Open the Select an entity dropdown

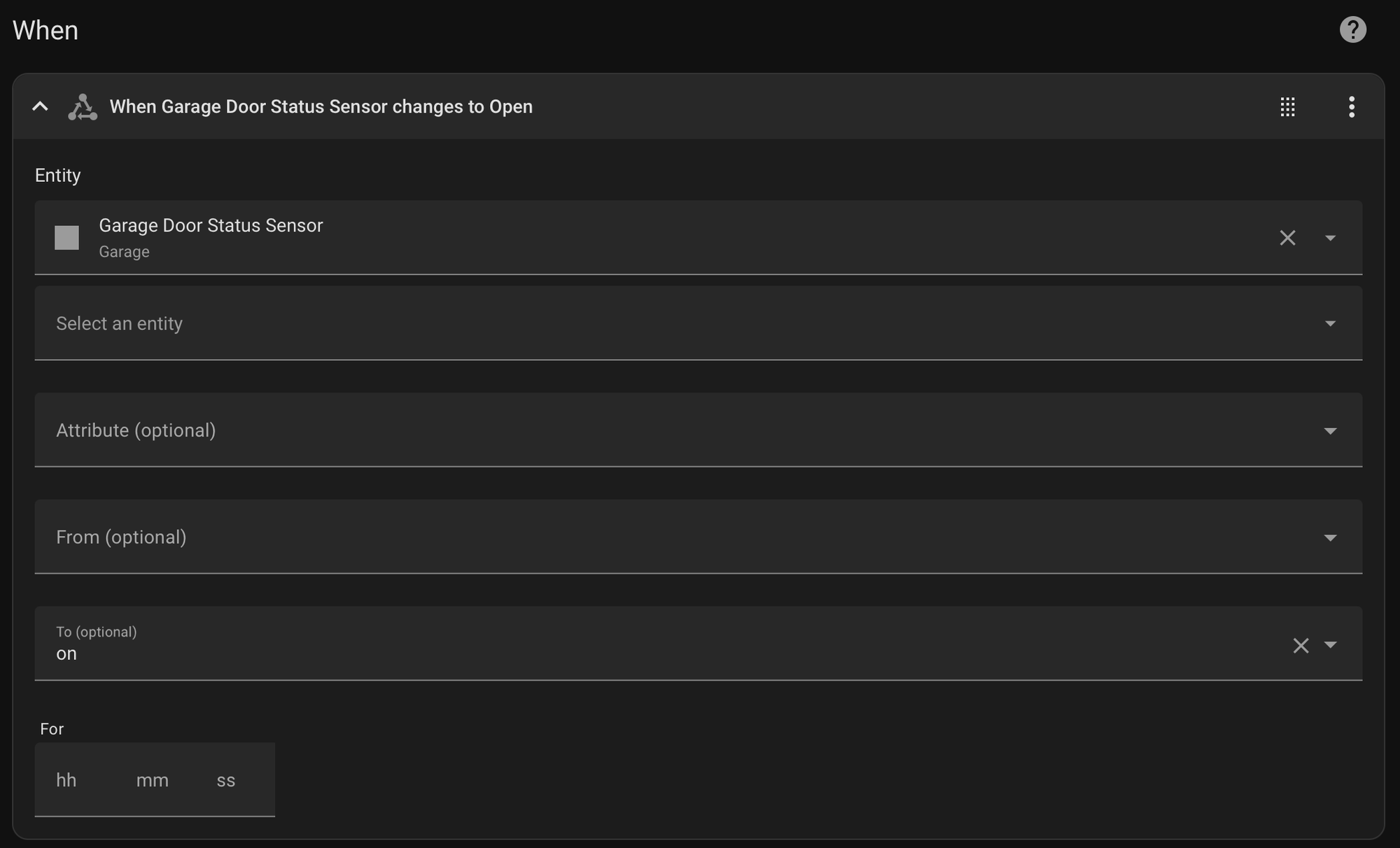click(x=1330, y=323)
